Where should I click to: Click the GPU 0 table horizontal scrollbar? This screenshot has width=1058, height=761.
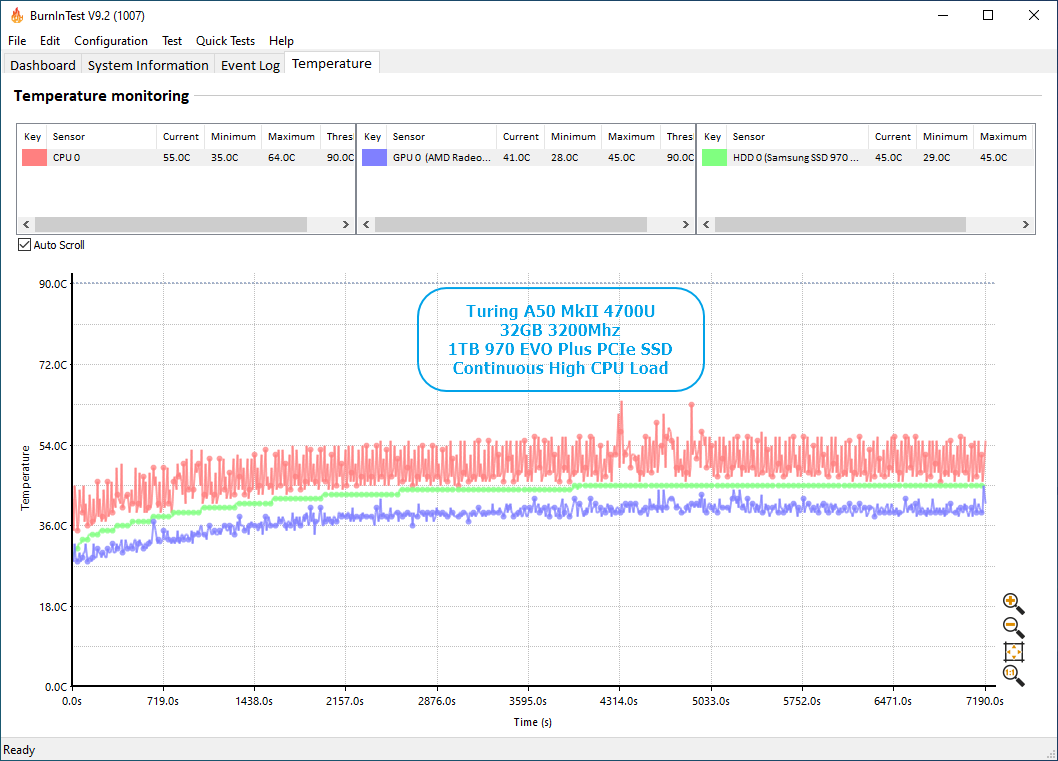tap(511, 224)
